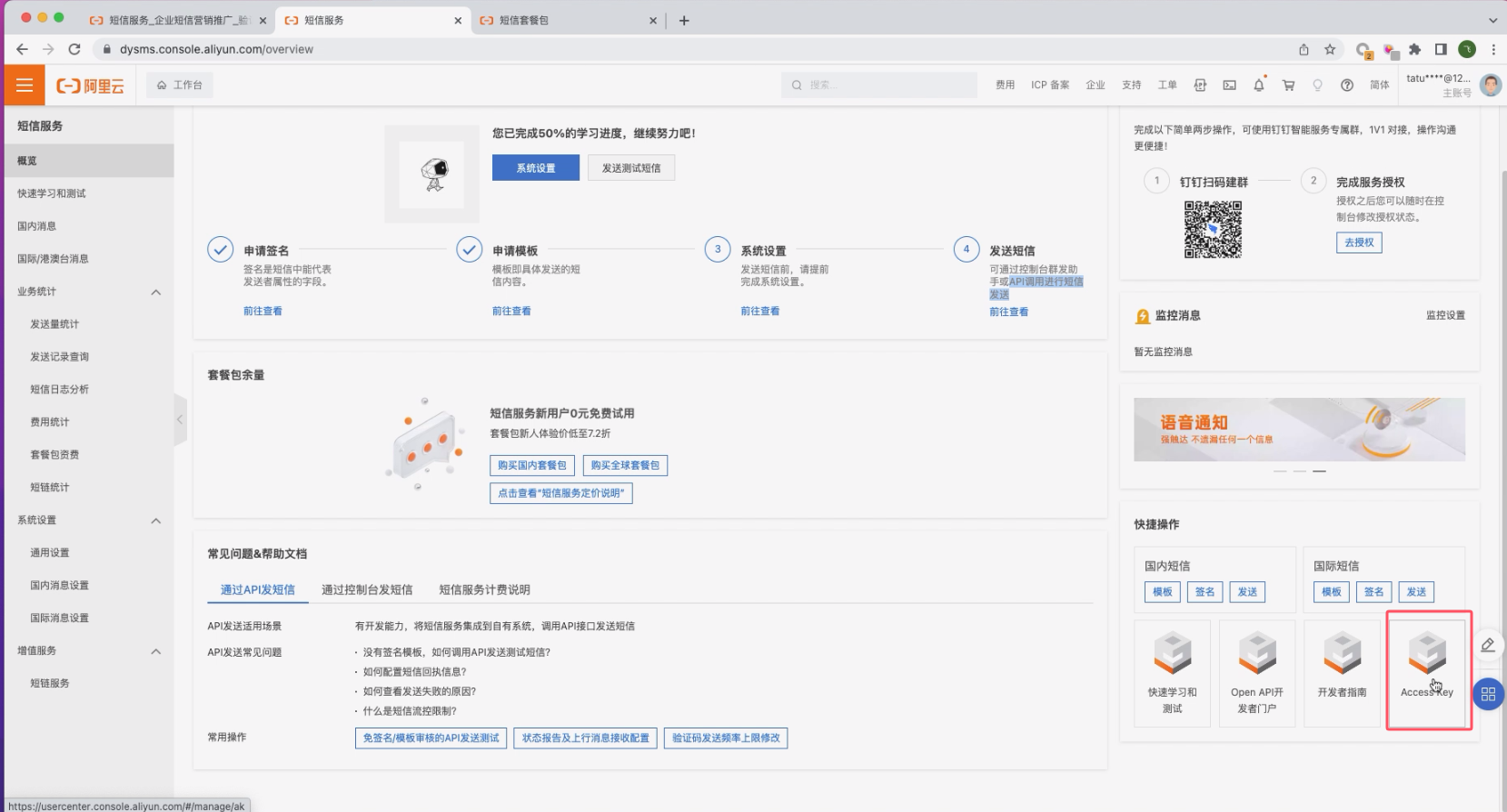Image resolution: width=1507 pixels, height=812 pixels.
Task: Open 发送记录查询 in the sidebar
Action: coord(87,357)
